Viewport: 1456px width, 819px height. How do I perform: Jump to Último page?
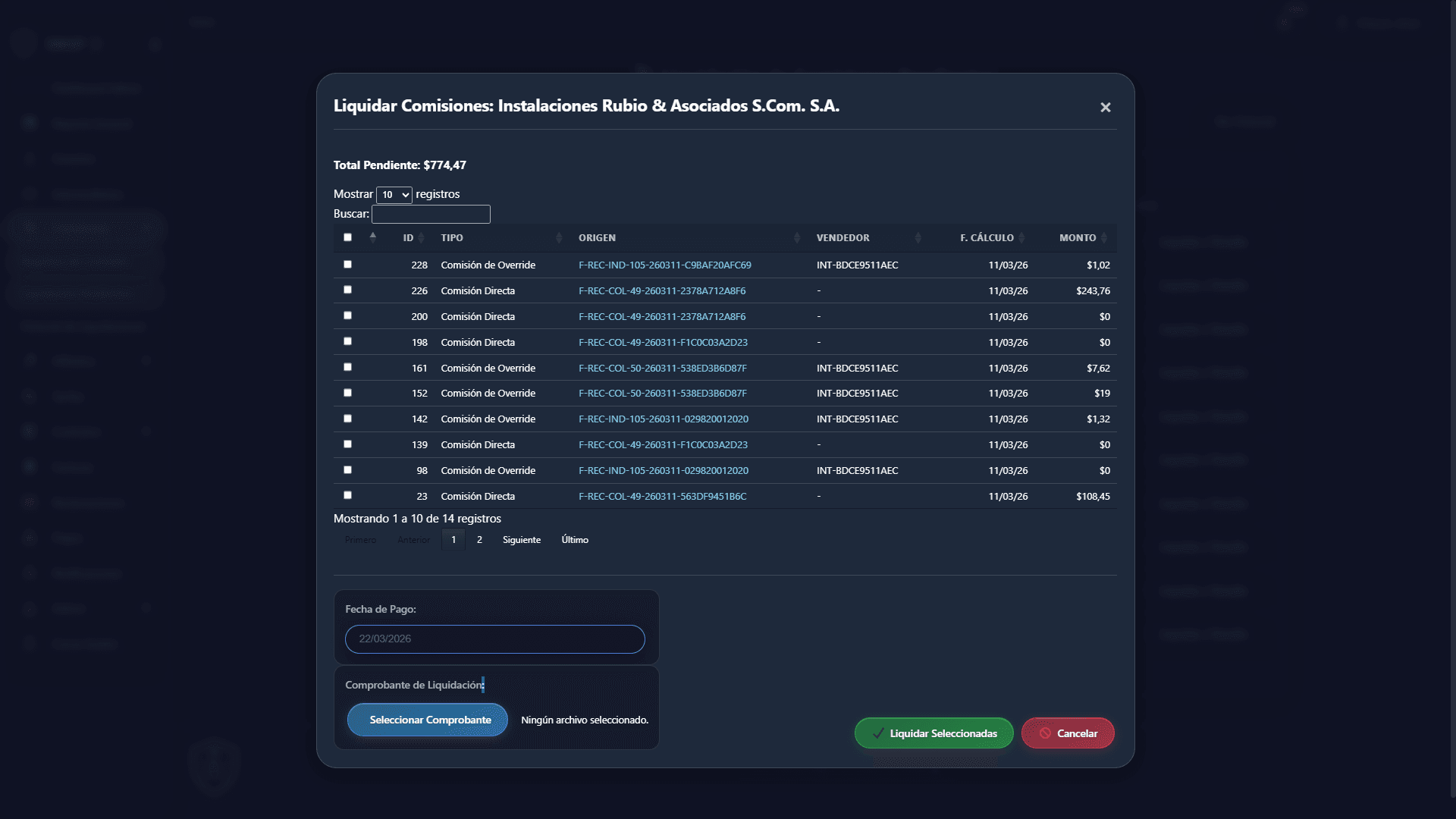click(574, 540)
